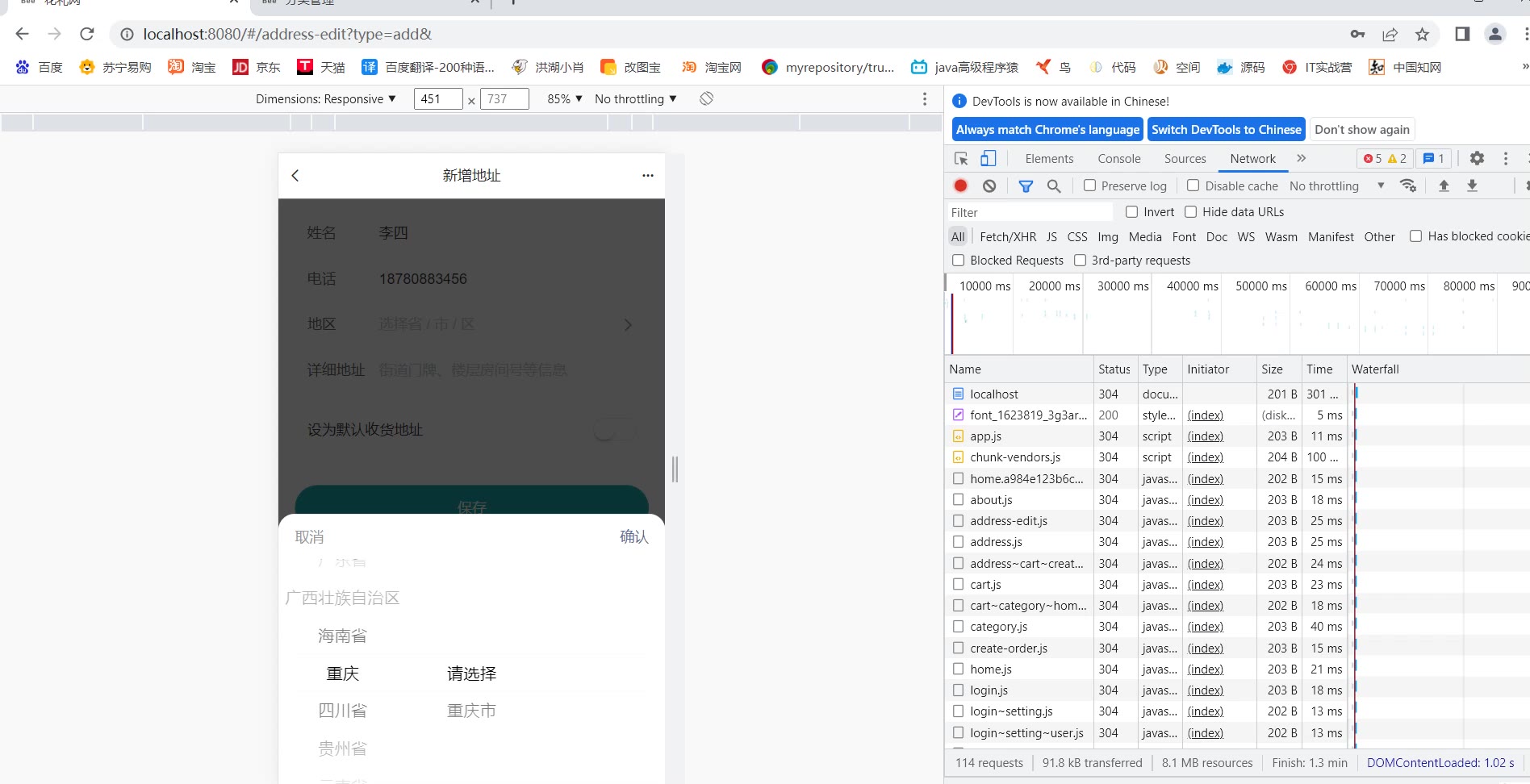Expand the 地区 region selector arrow

tap(629, 324)
